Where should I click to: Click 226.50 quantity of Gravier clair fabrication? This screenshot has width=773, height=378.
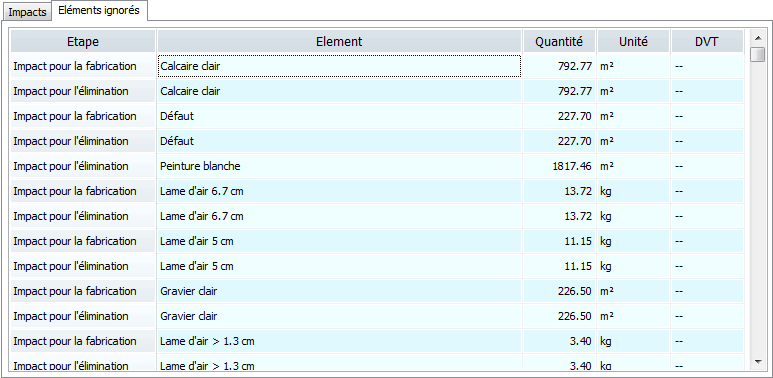pyautogui.click(x=559, y=291)
